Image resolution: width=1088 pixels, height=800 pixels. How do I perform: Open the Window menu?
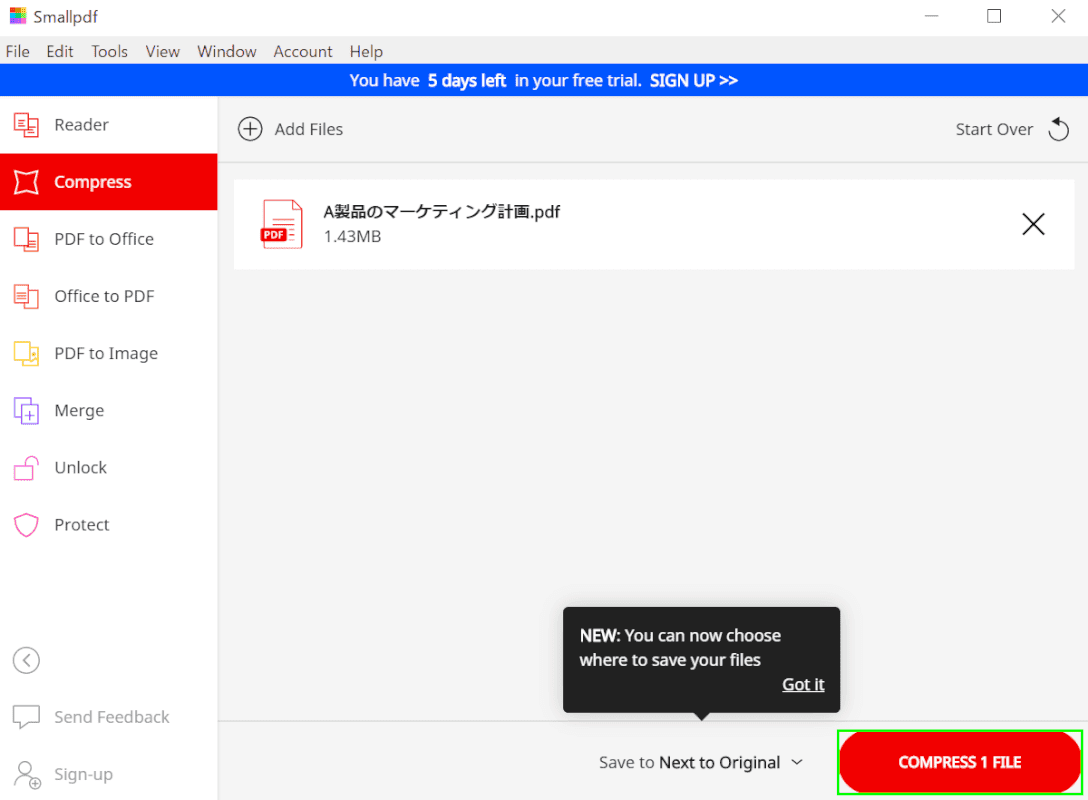[x=227, y=51]
